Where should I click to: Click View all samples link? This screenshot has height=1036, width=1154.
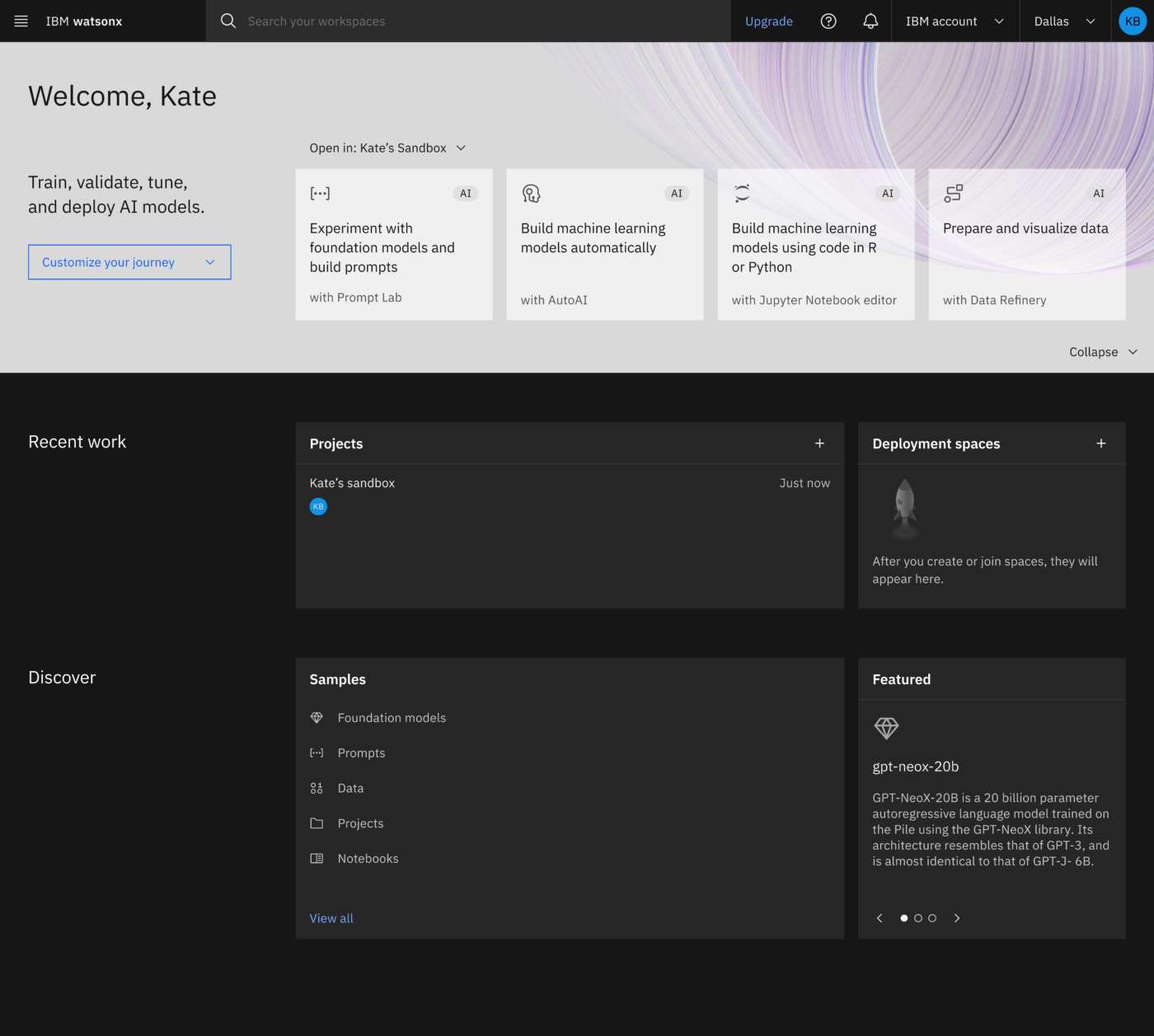[x=331, y=918]
